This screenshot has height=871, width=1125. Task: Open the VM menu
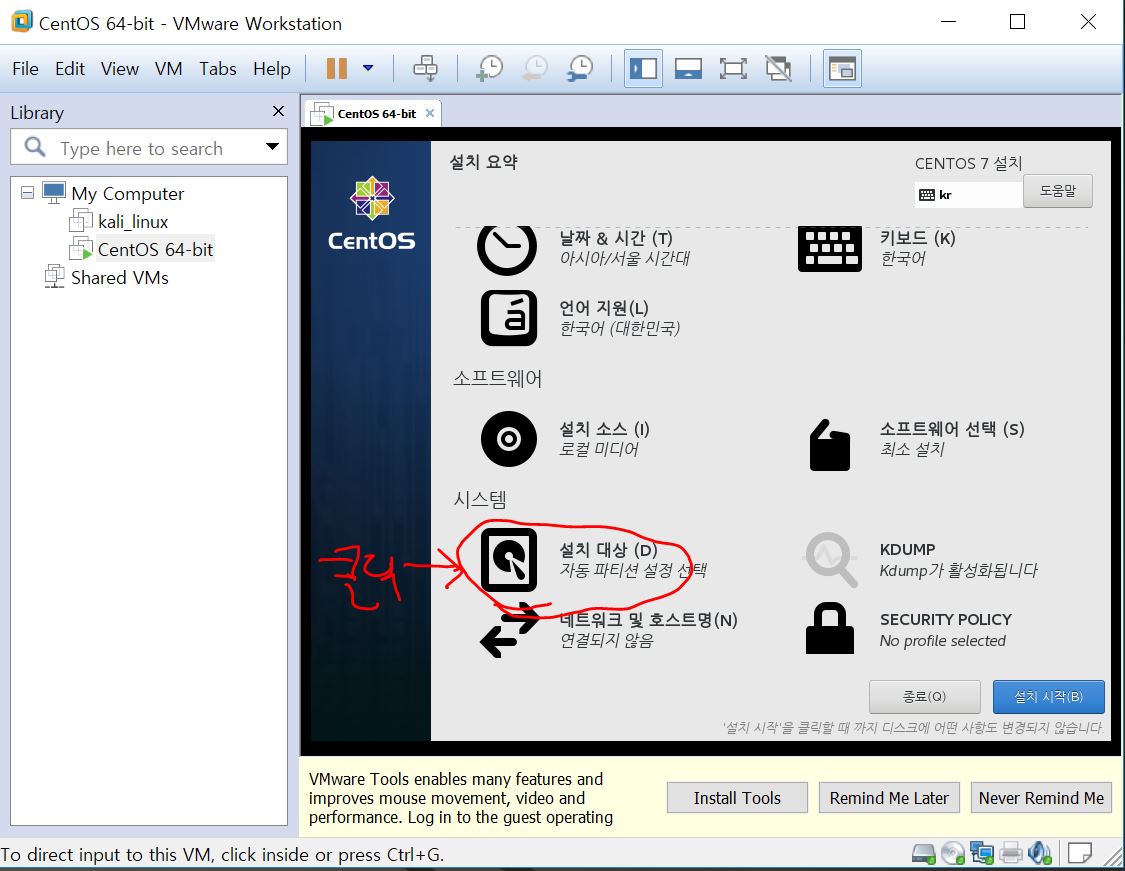point(169,69)
